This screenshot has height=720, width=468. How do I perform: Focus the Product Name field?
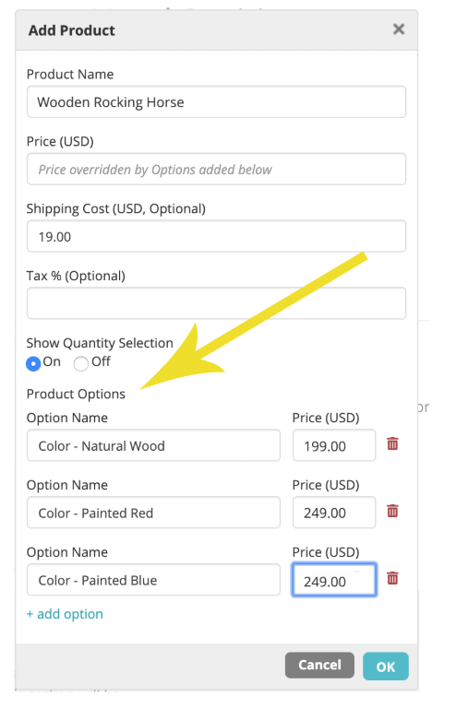(216, 102)
